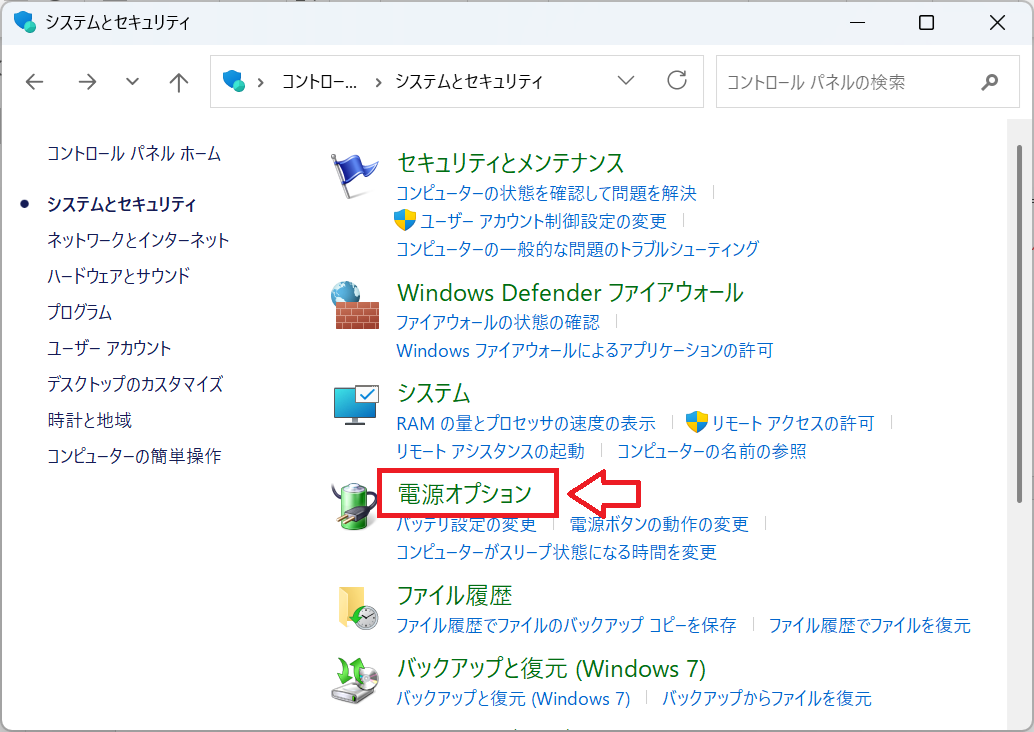This screenshot has width=1034, height=732.
Task: Click the refresh icon in the address bar
Action: pyautogui.click(x=678, y=81)
